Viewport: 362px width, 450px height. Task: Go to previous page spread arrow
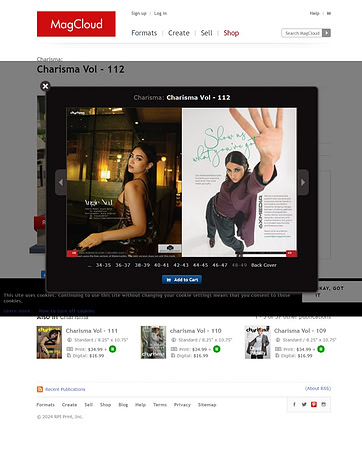coord(61,182)
